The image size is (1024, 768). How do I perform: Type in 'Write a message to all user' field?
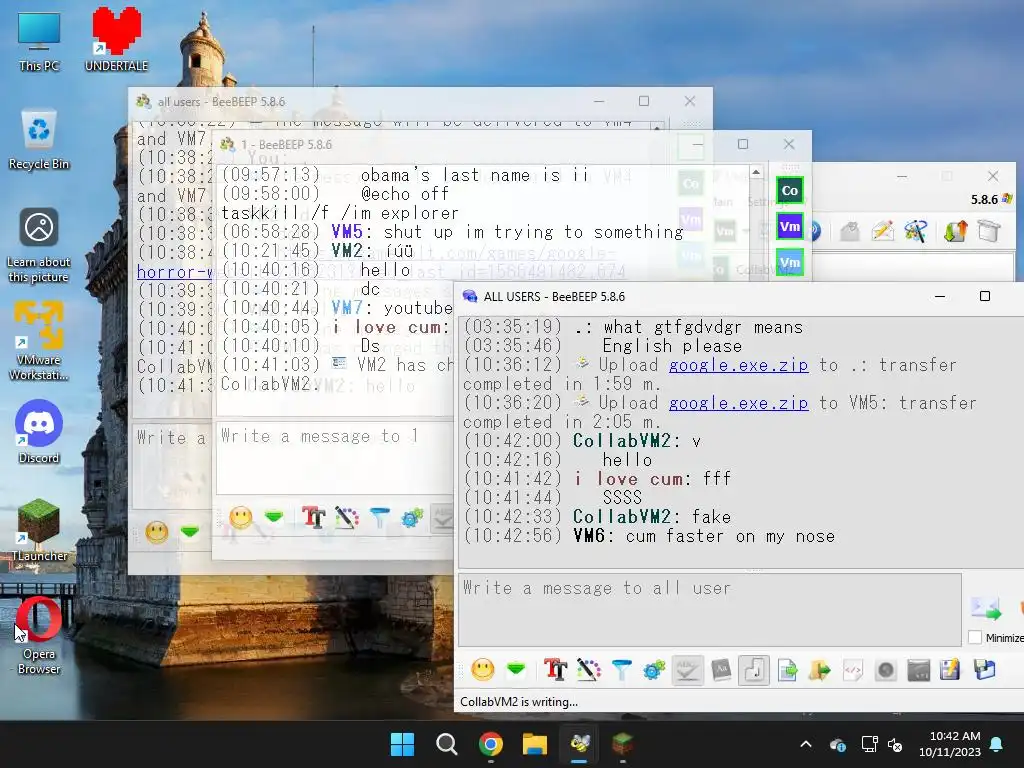coord(710,610)
